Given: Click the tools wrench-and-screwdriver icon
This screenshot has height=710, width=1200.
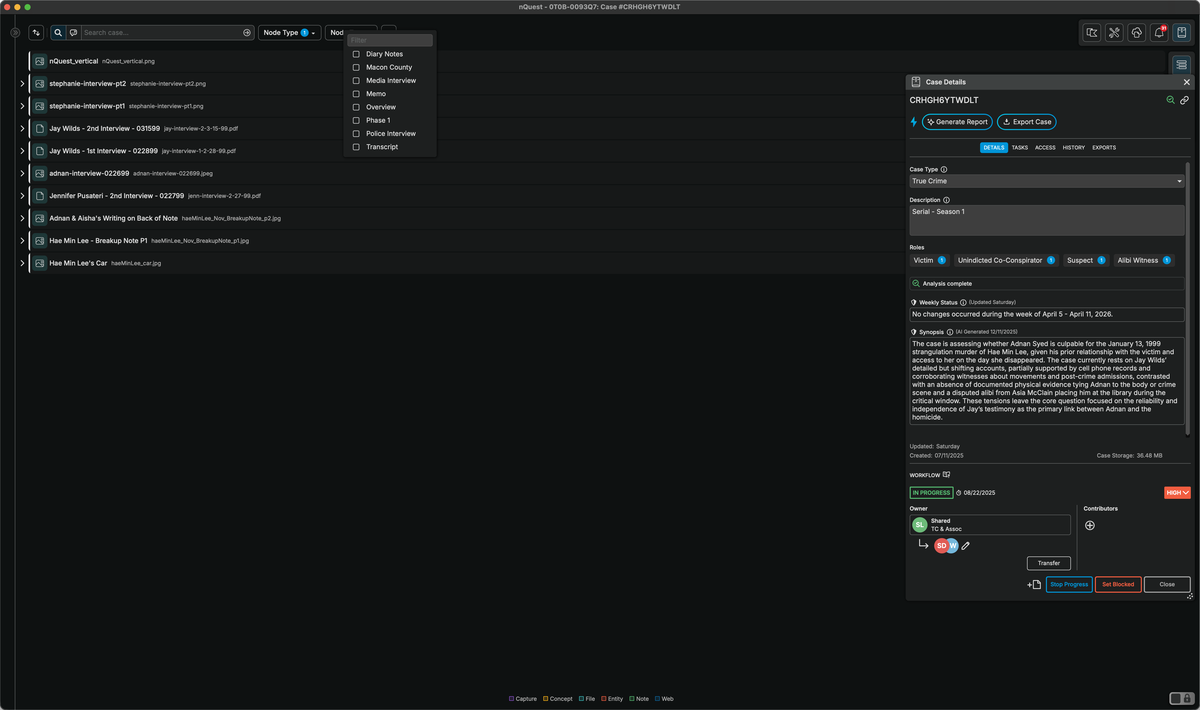Looking at the screenshot, I should tap(1114, 32).
